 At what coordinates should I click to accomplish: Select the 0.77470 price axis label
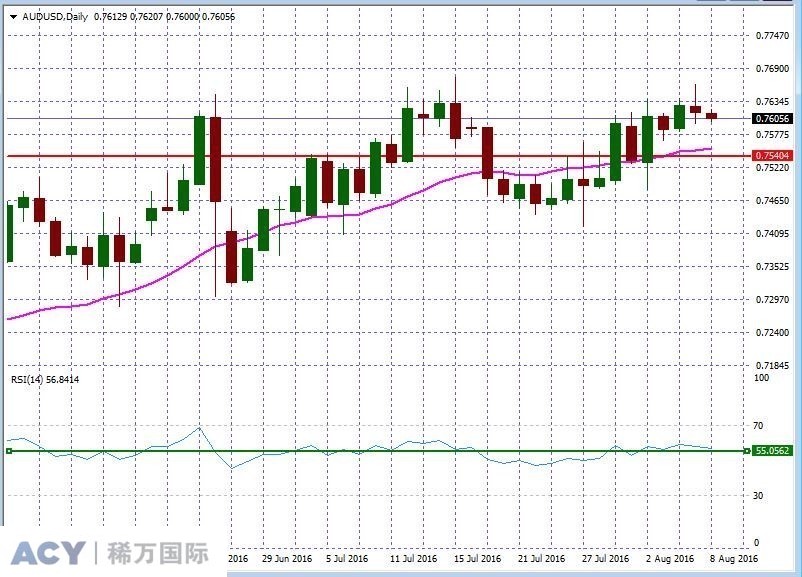772,36
